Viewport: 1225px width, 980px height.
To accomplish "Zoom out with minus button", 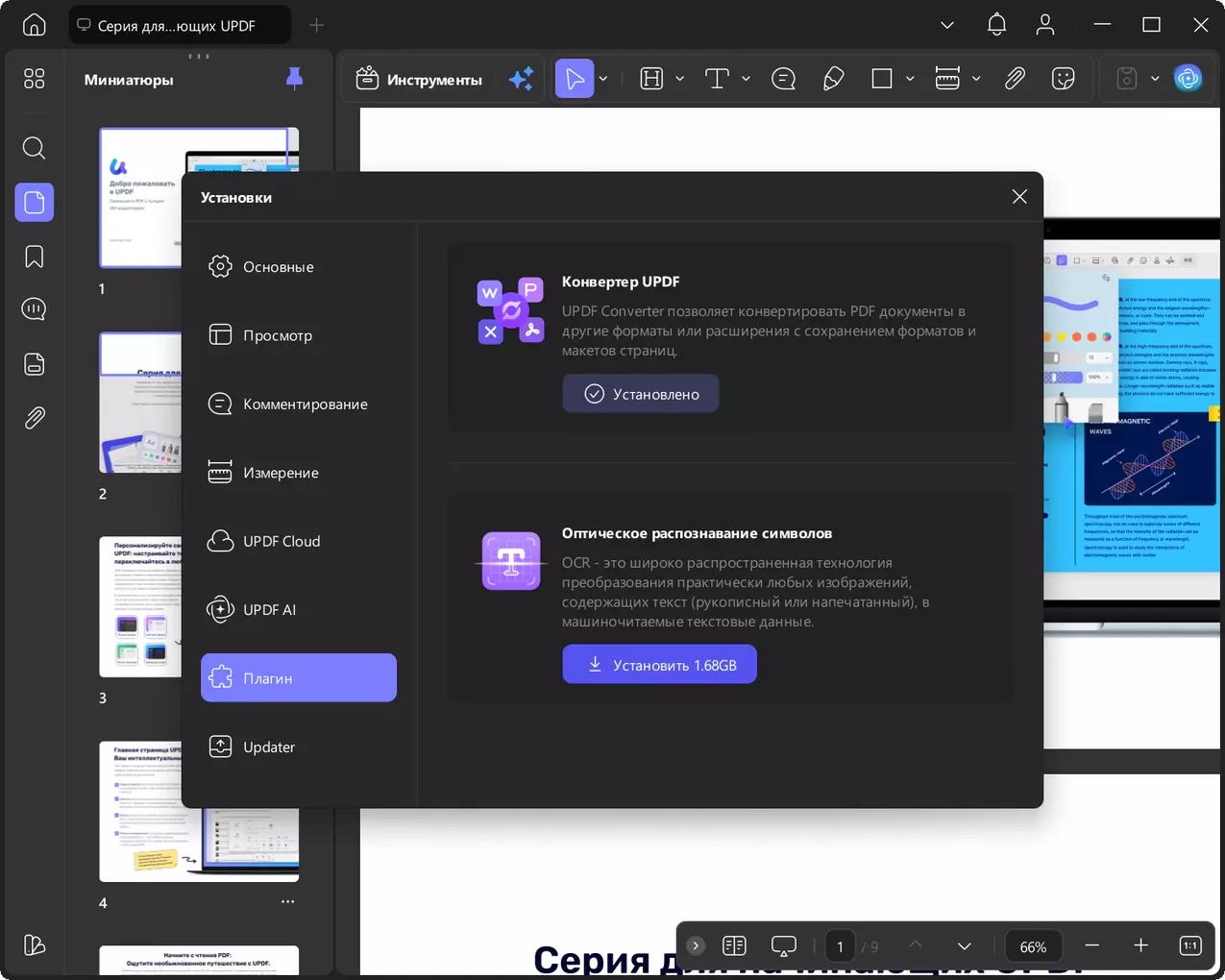I will (1091, 946).
